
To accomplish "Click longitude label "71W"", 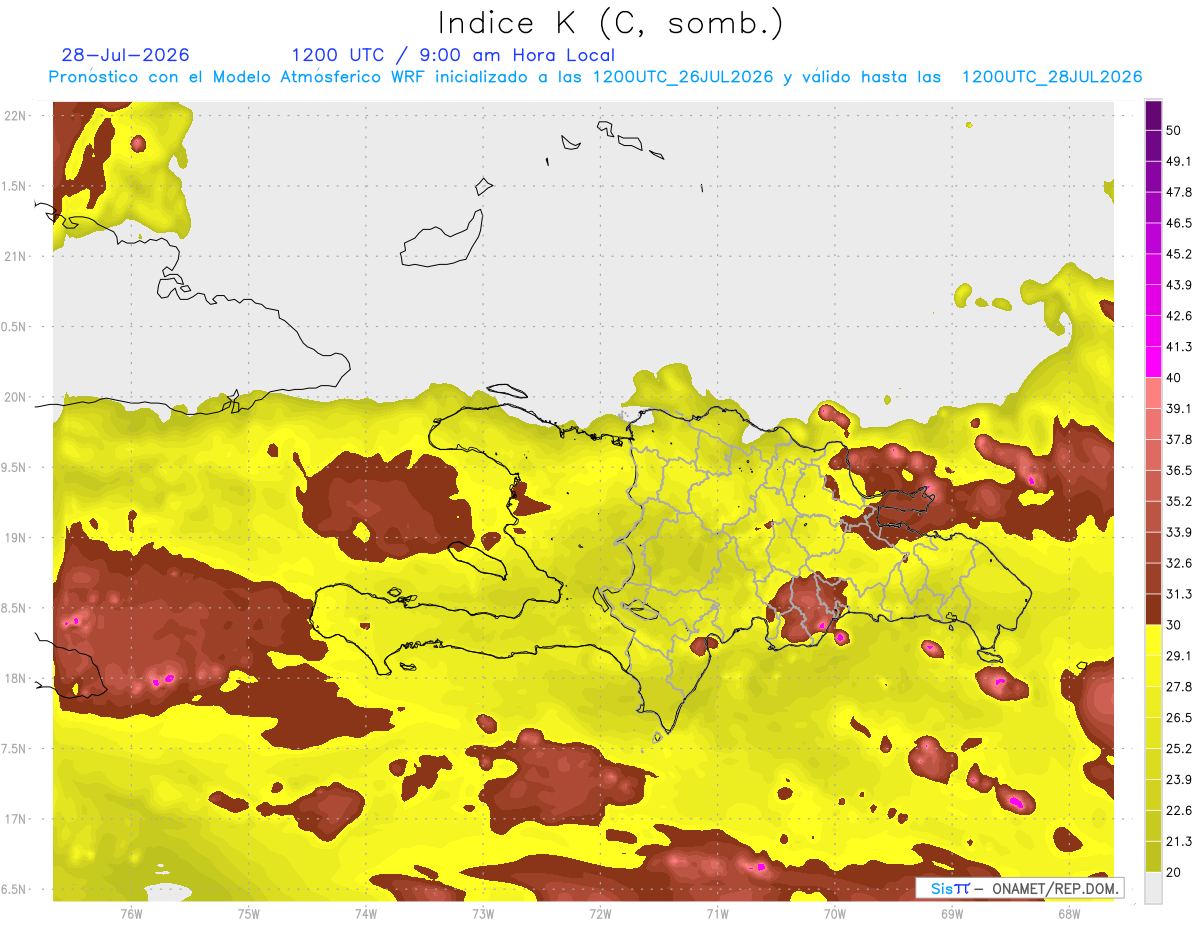I will tap(717, 913).
